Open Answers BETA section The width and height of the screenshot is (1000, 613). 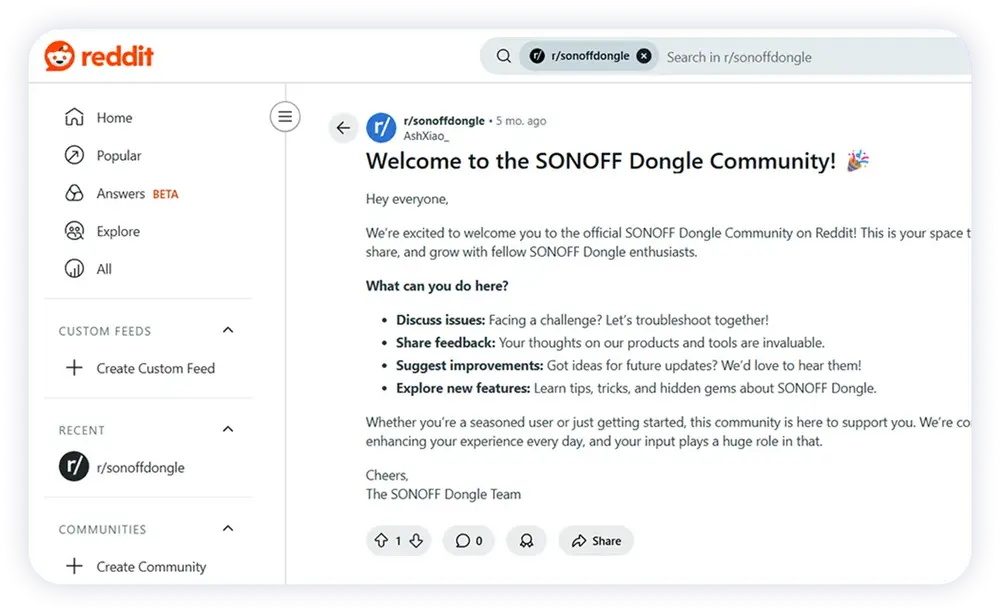tap(122, 194)
